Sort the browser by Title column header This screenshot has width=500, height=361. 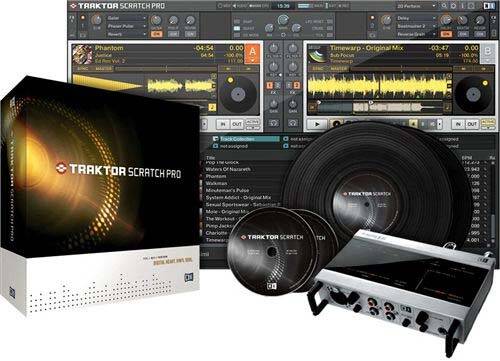tap(210, 158)
